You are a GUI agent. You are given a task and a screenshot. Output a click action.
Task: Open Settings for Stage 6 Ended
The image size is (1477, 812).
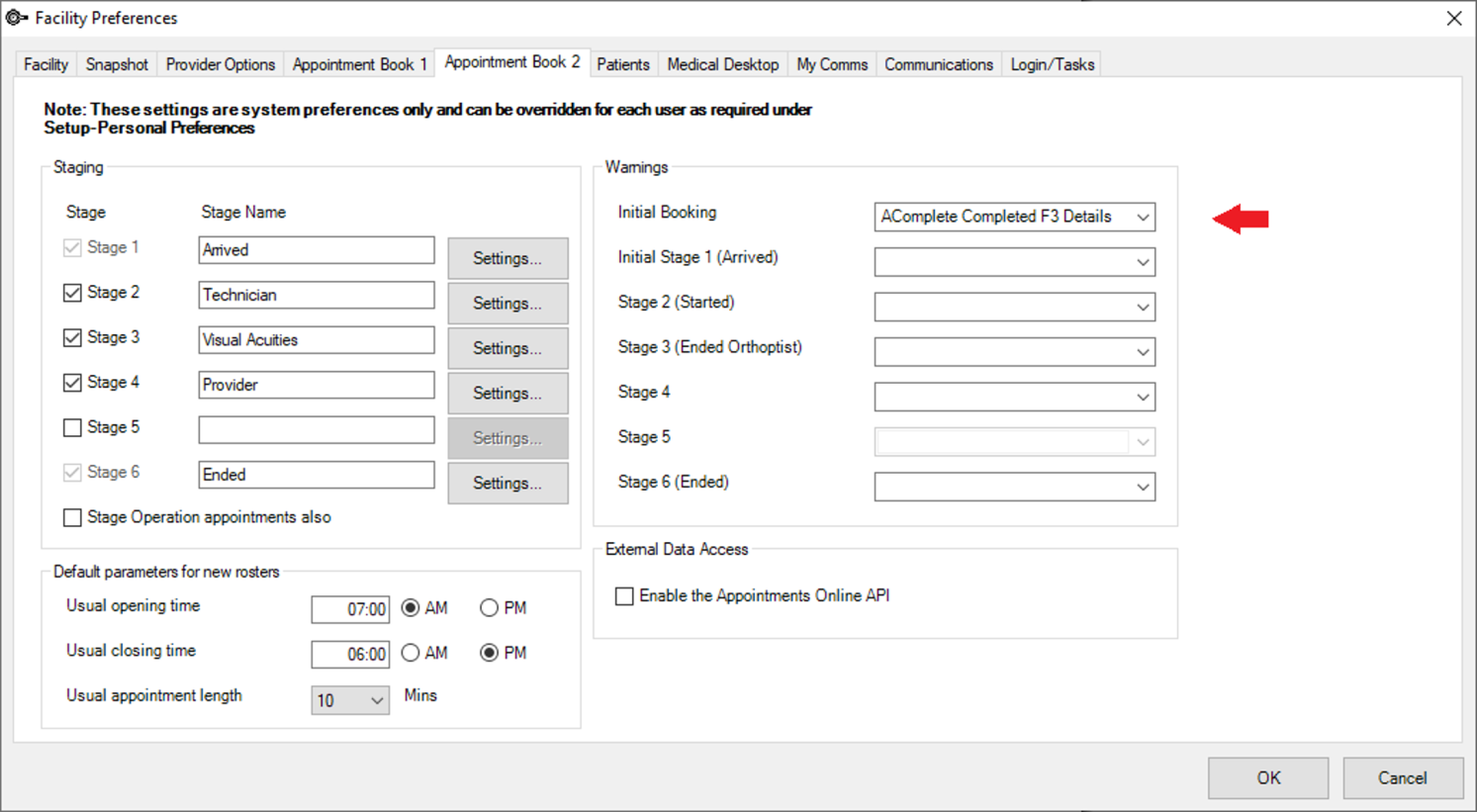click(508, 483)
